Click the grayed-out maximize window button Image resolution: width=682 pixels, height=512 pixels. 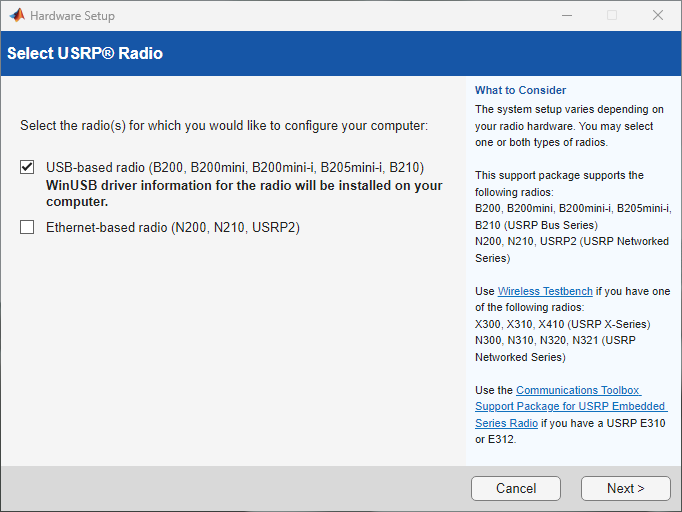point(612,16)
